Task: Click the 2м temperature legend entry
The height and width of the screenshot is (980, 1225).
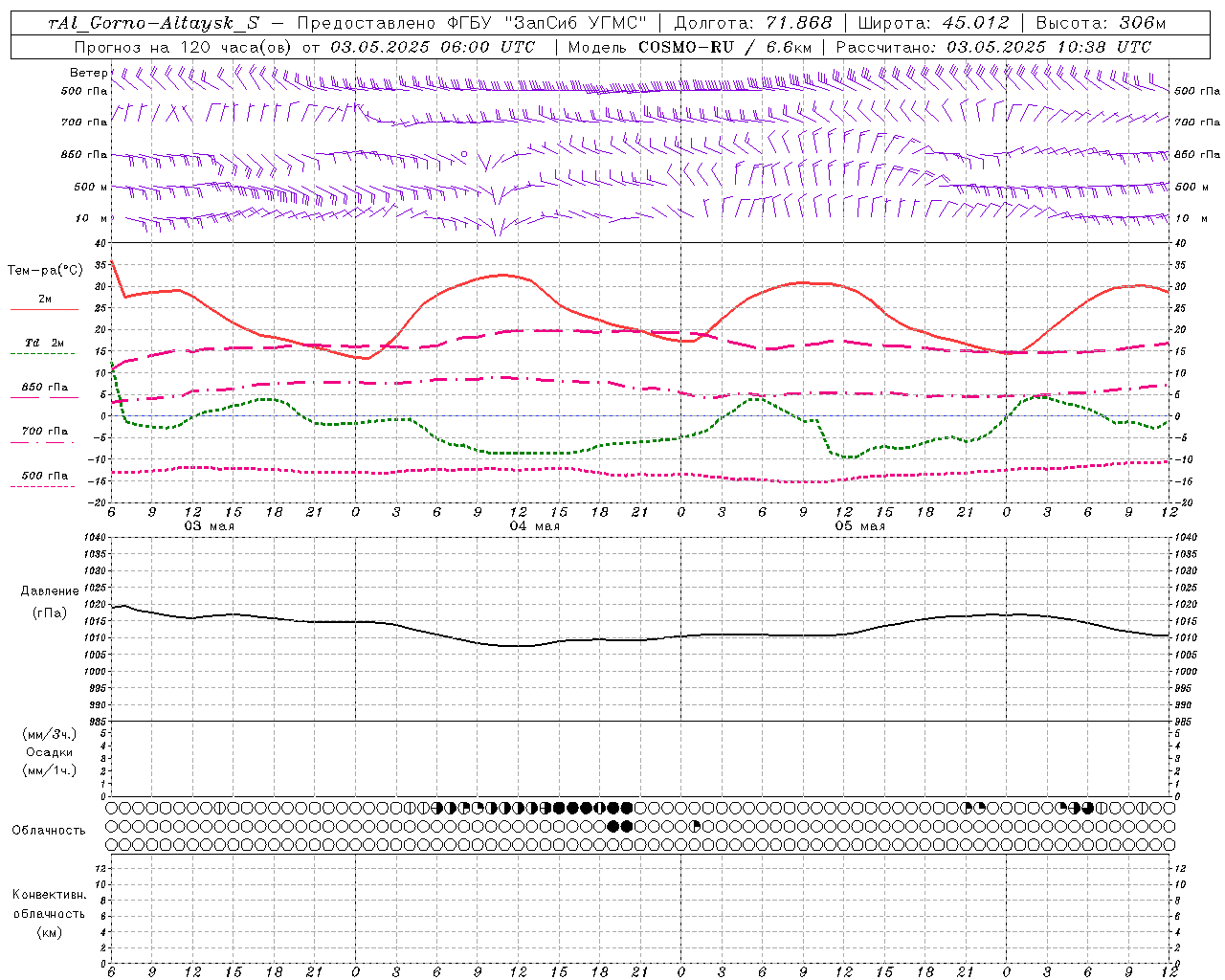Action: tap(45, 300)
